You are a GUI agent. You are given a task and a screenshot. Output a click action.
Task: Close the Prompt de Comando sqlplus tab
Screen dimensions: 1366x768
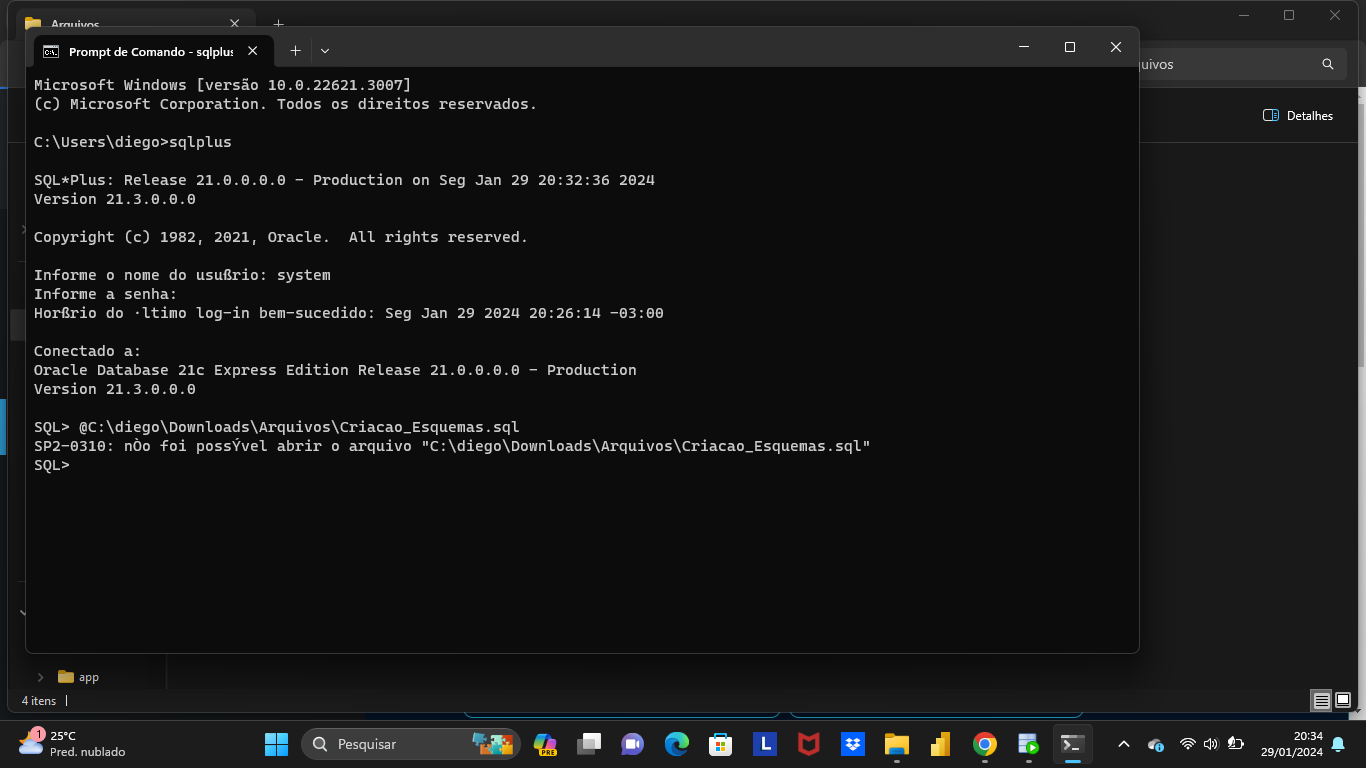[253, 51]
